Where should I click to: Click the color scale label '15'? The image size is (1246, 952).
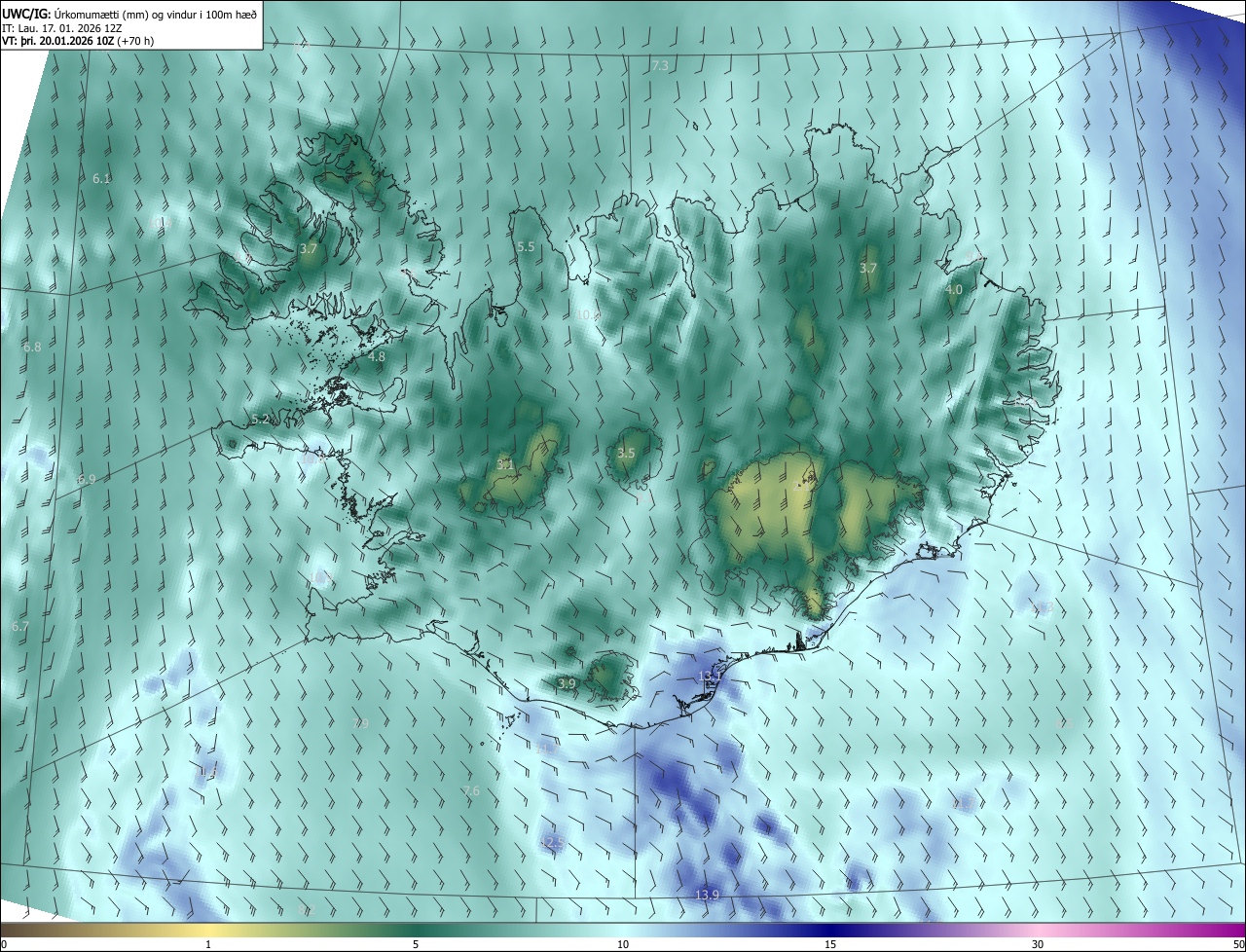830,945
